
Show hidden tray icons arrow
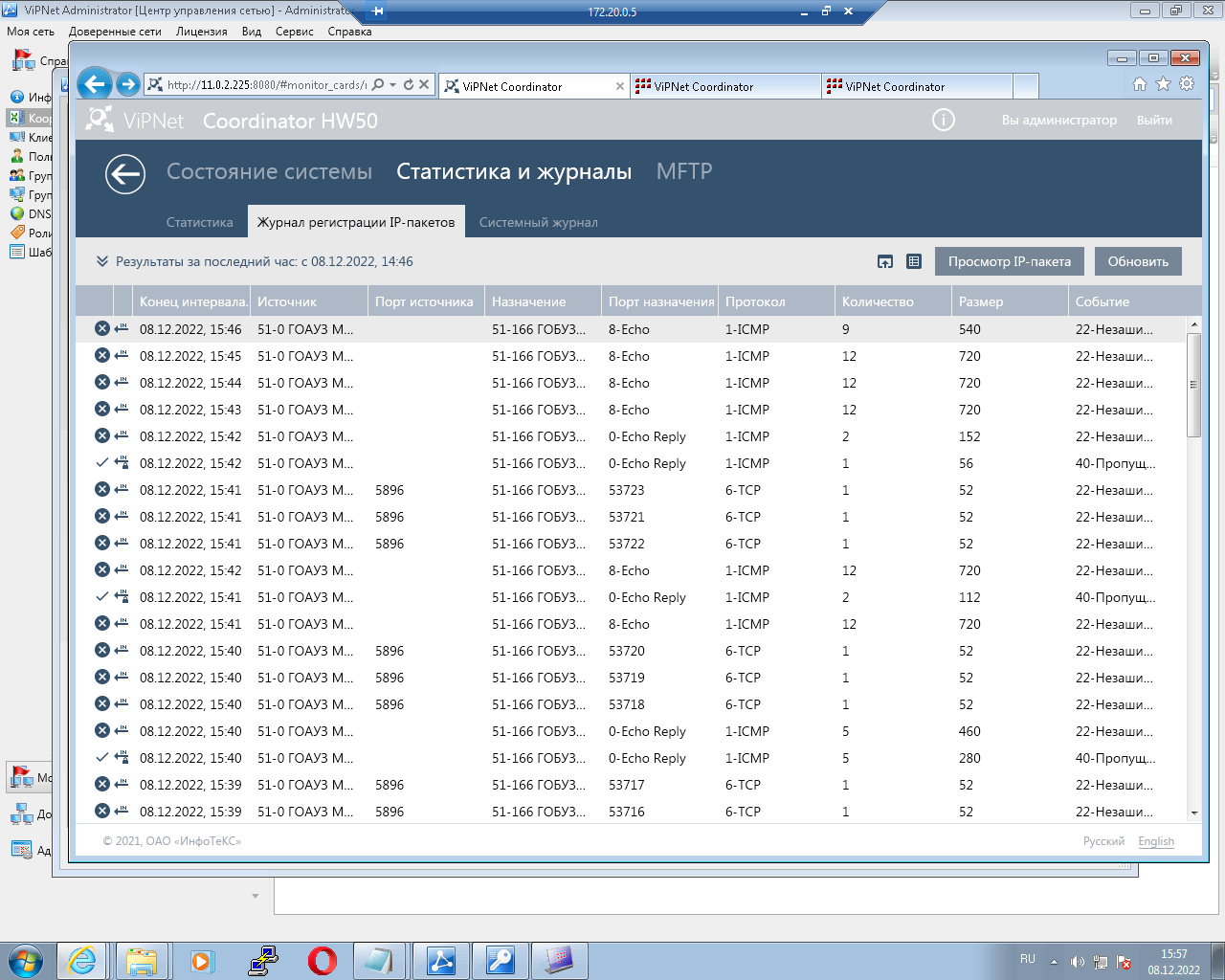pos(1054,962)
